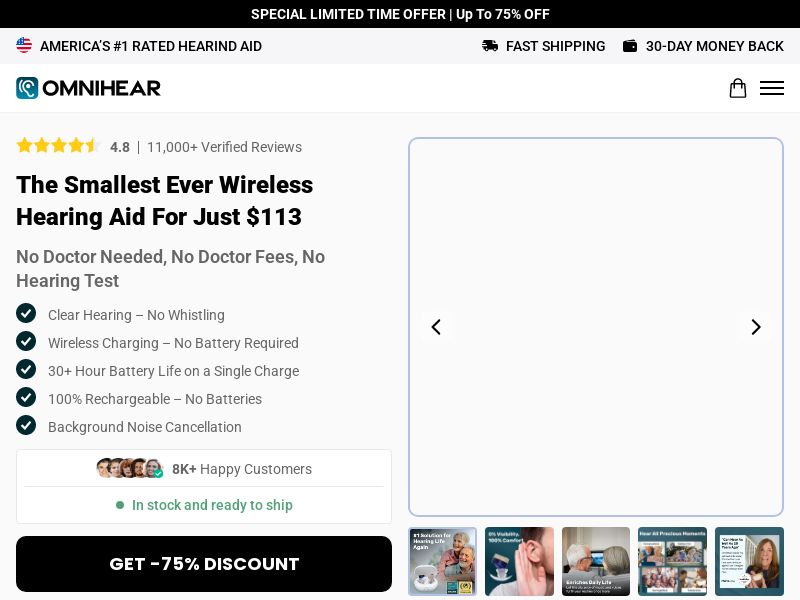Click checkmark beside Wireless Charging feature
This screenshot has width=800, height=600.
(x=26, y=342)
